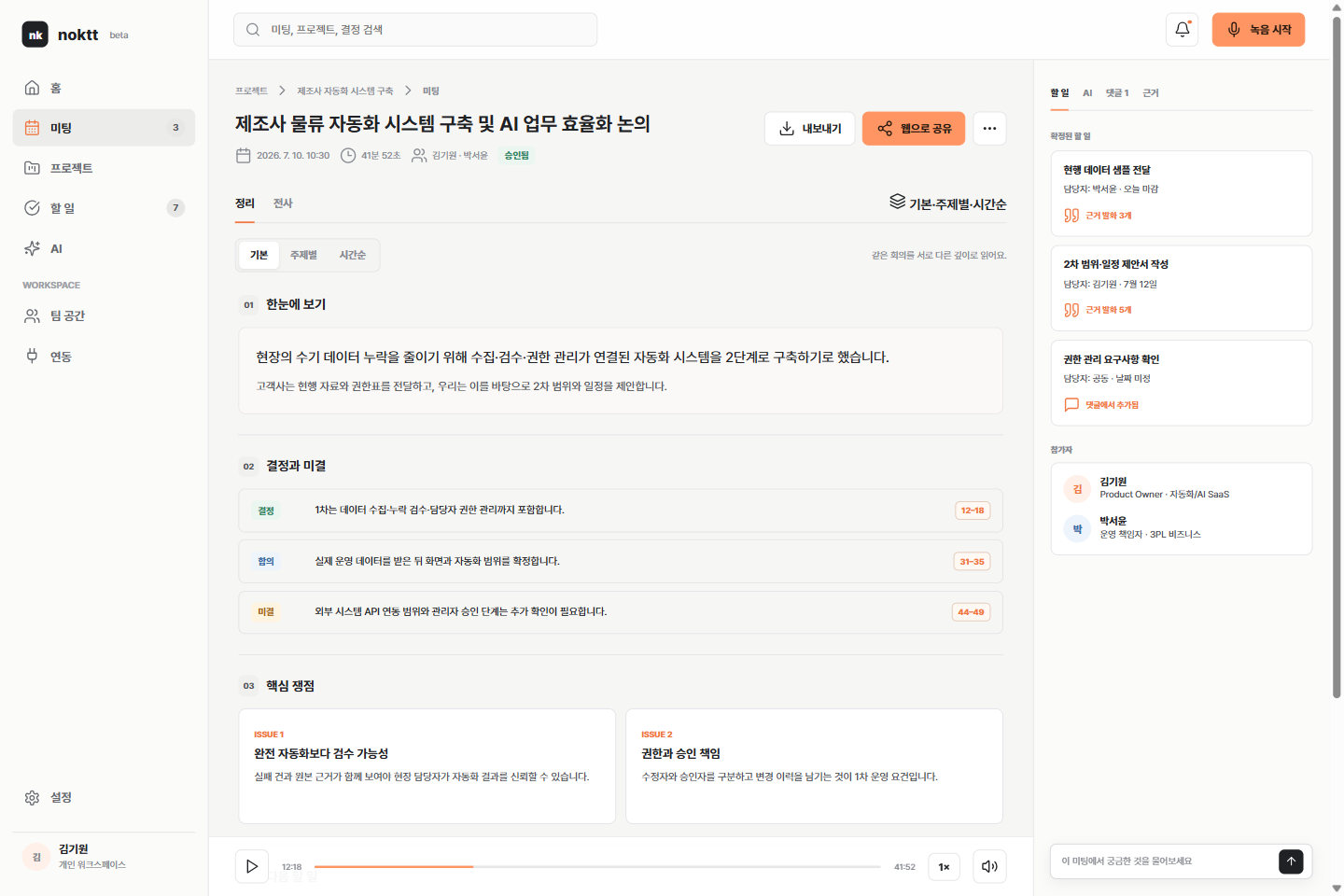Open 근거 발화 3개 quote link
The image size is (1344, 896).
(x=1099, y=216)
